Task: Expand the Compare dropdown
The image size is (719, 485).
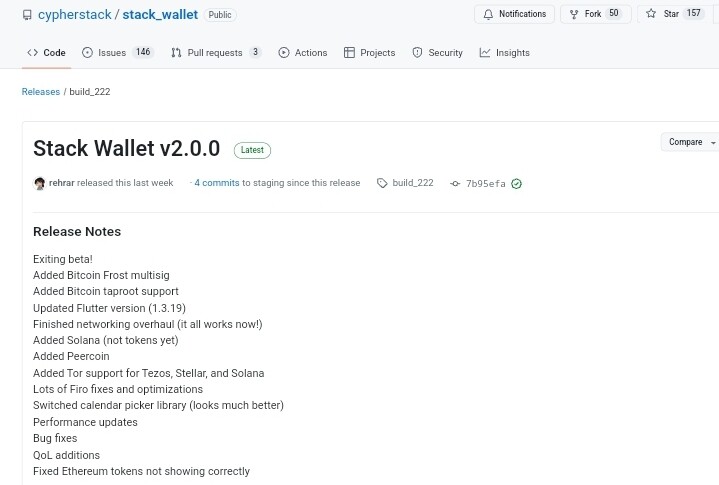Action: [x=691, y=142]
